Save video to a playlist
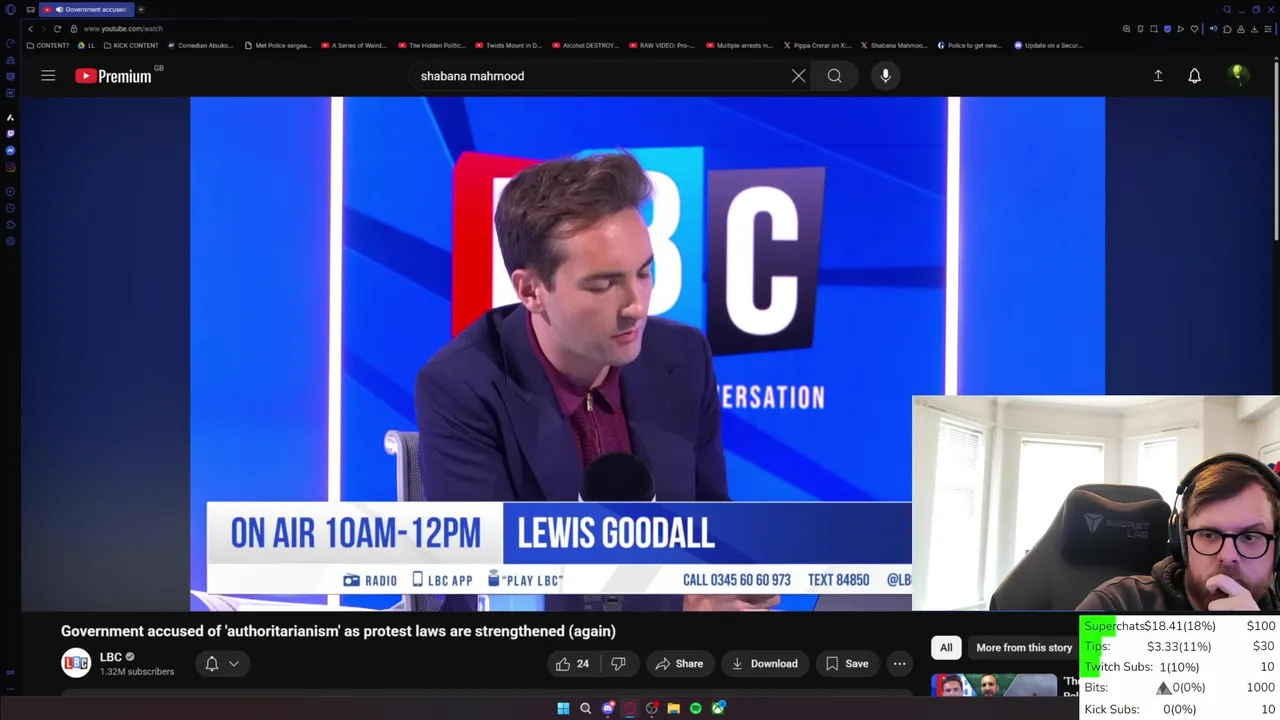Image resolution: width=1280 pixels, height=720 pixels. click(847, 664)
